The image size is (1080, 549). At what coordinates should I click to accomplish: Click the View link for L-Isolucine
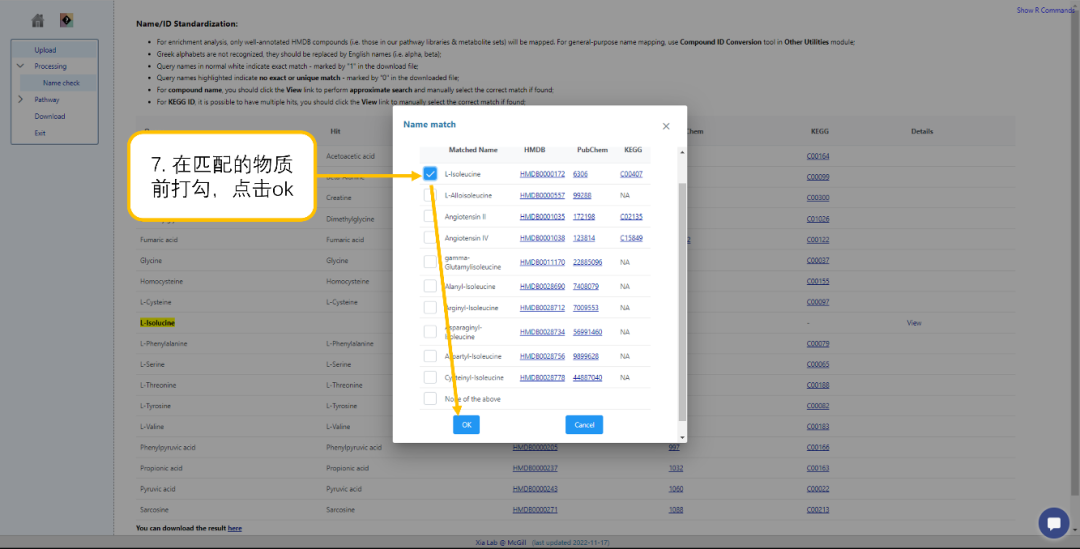point(913,322)
